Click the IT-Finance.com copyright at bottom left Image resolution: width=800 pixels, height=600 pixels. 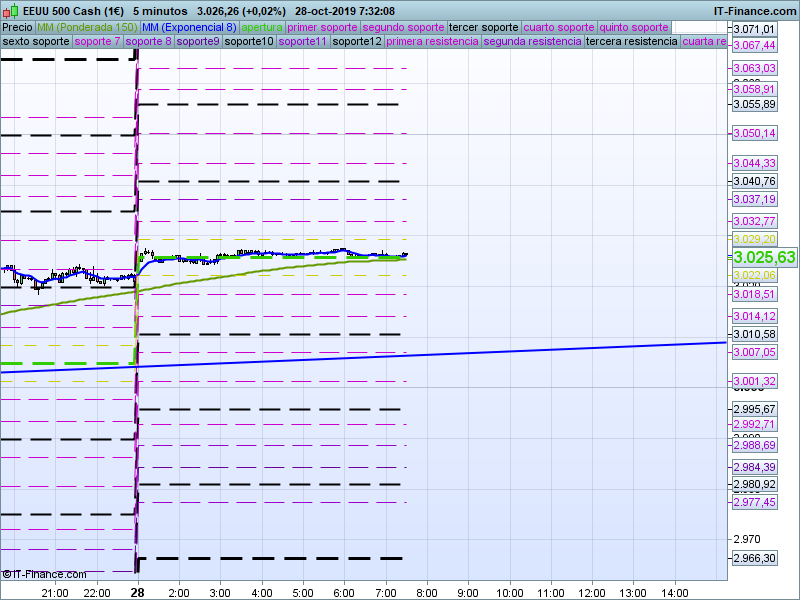44,574
